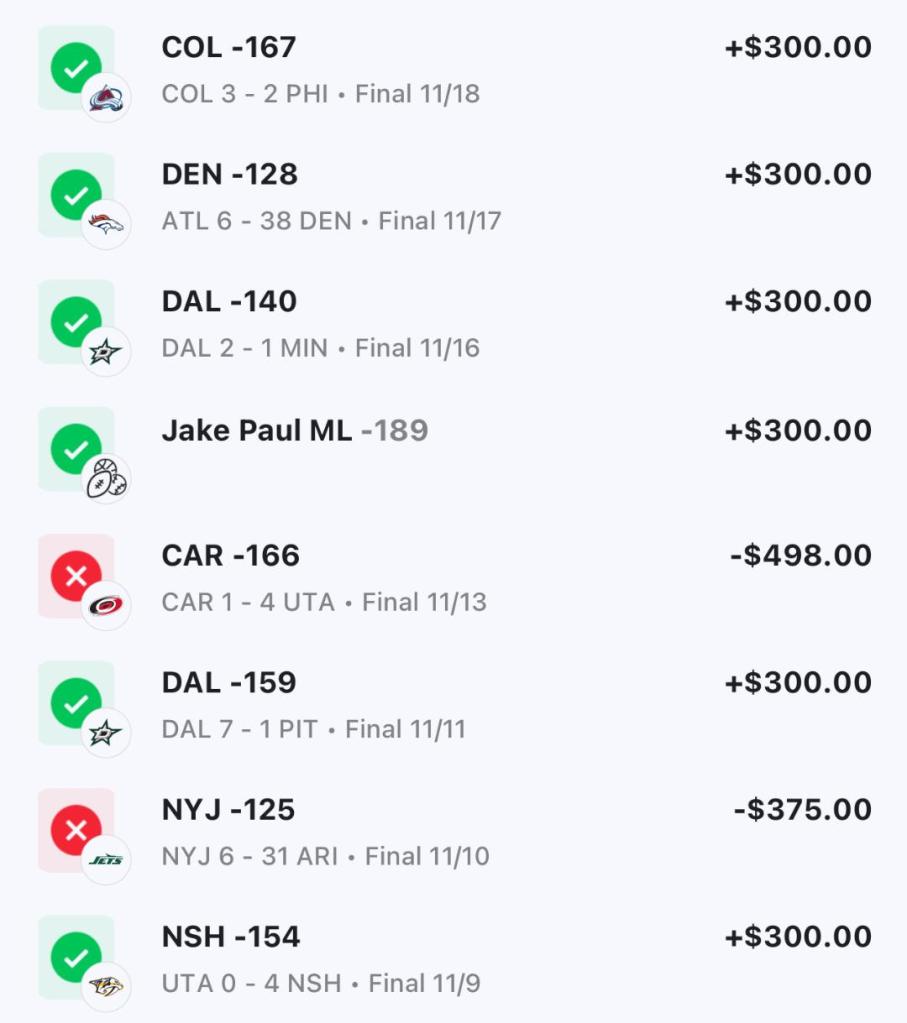Click the Denver Broncos team logo
907x1023 pixels.
[x=105, y=225]
